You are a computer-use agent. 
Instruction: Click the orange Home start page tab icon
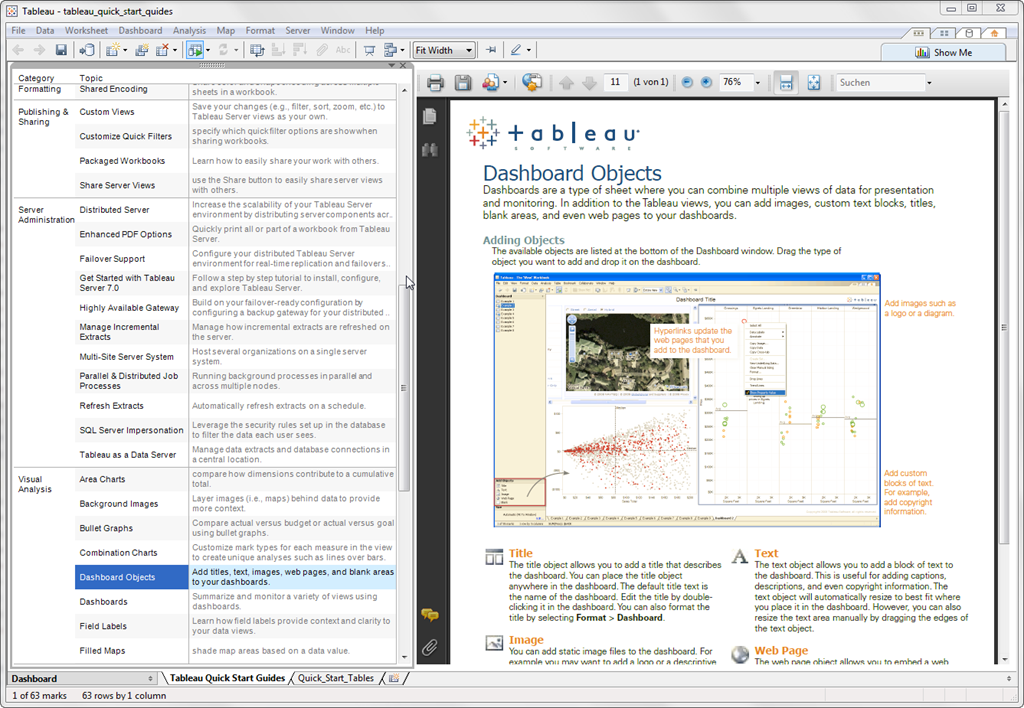(x=994, y=33)
